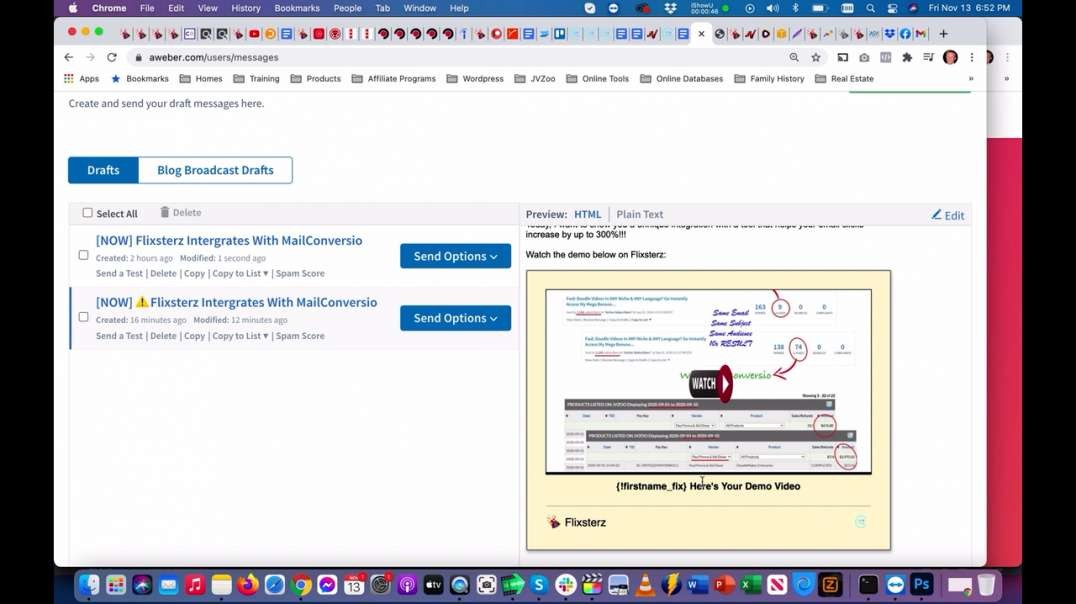The height and width of the screenshot is (604, 1076).
Task: Click the Cast icon in Chrome toolbar
Action: (x=843, y=58)
